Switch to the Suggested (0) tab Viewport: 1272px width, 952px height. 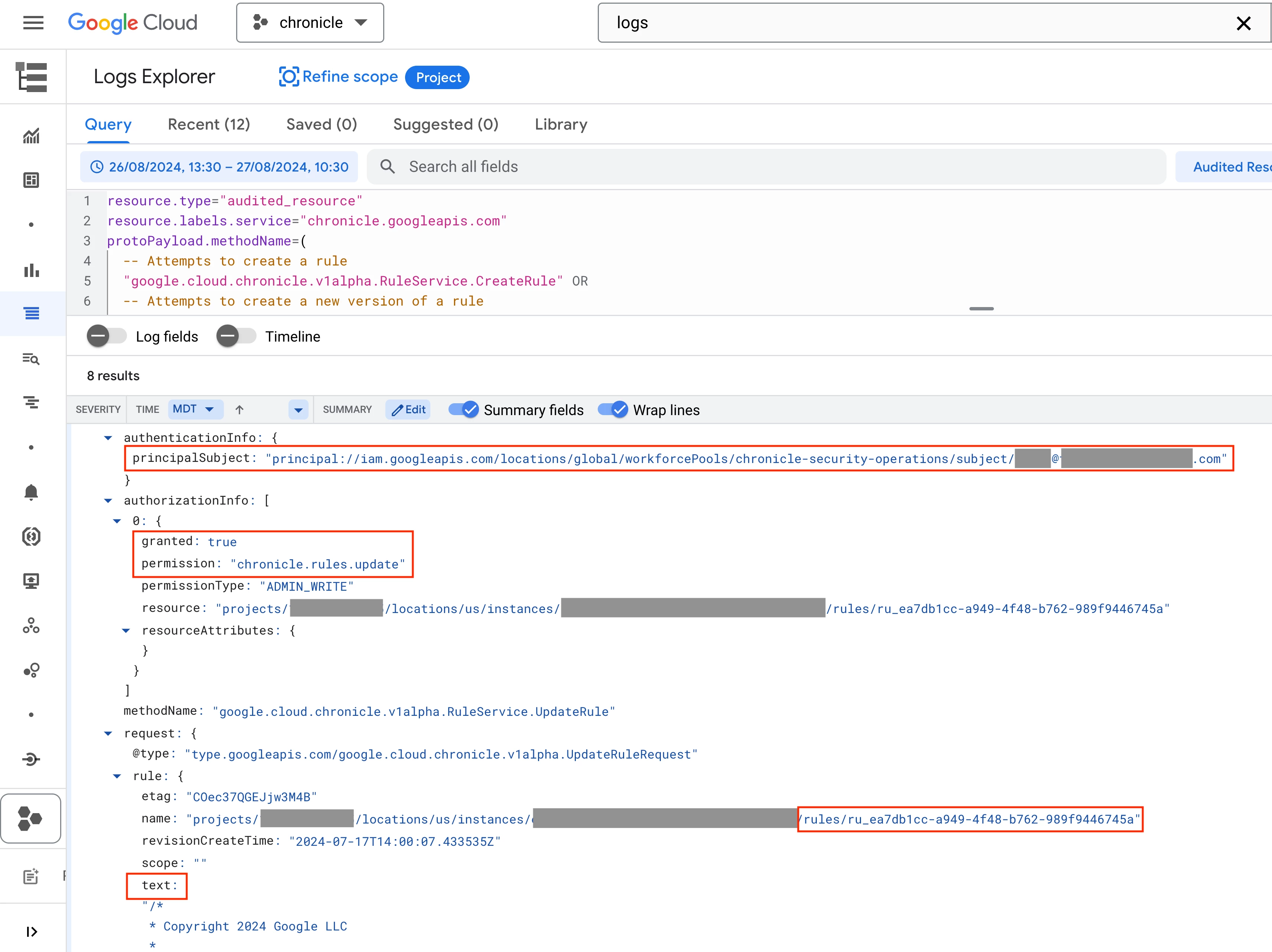point(446,124)
